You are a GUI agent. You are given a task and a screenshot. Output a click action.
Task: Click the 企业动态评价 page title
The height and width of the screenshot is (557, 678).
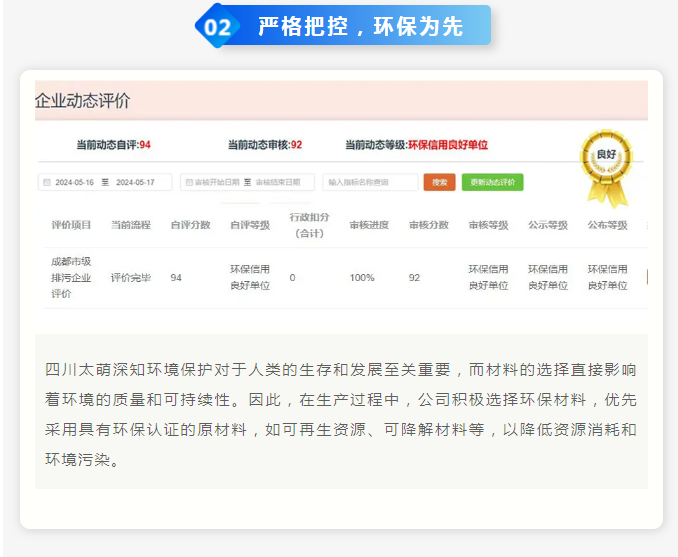82,101
